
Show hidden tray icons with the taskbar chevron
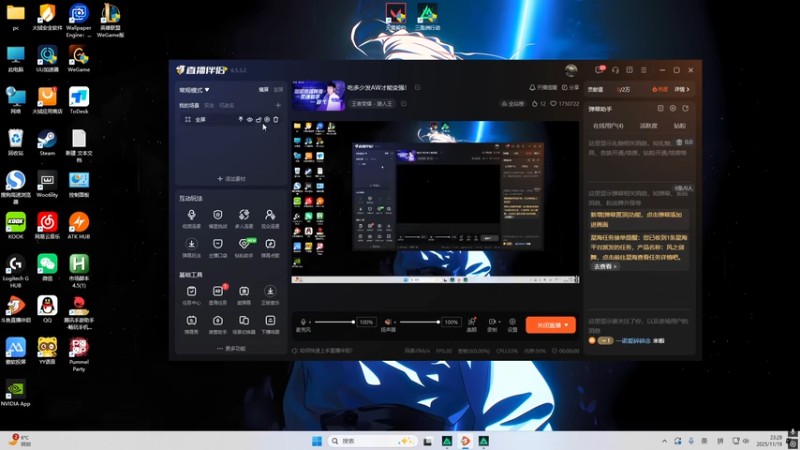664,441
